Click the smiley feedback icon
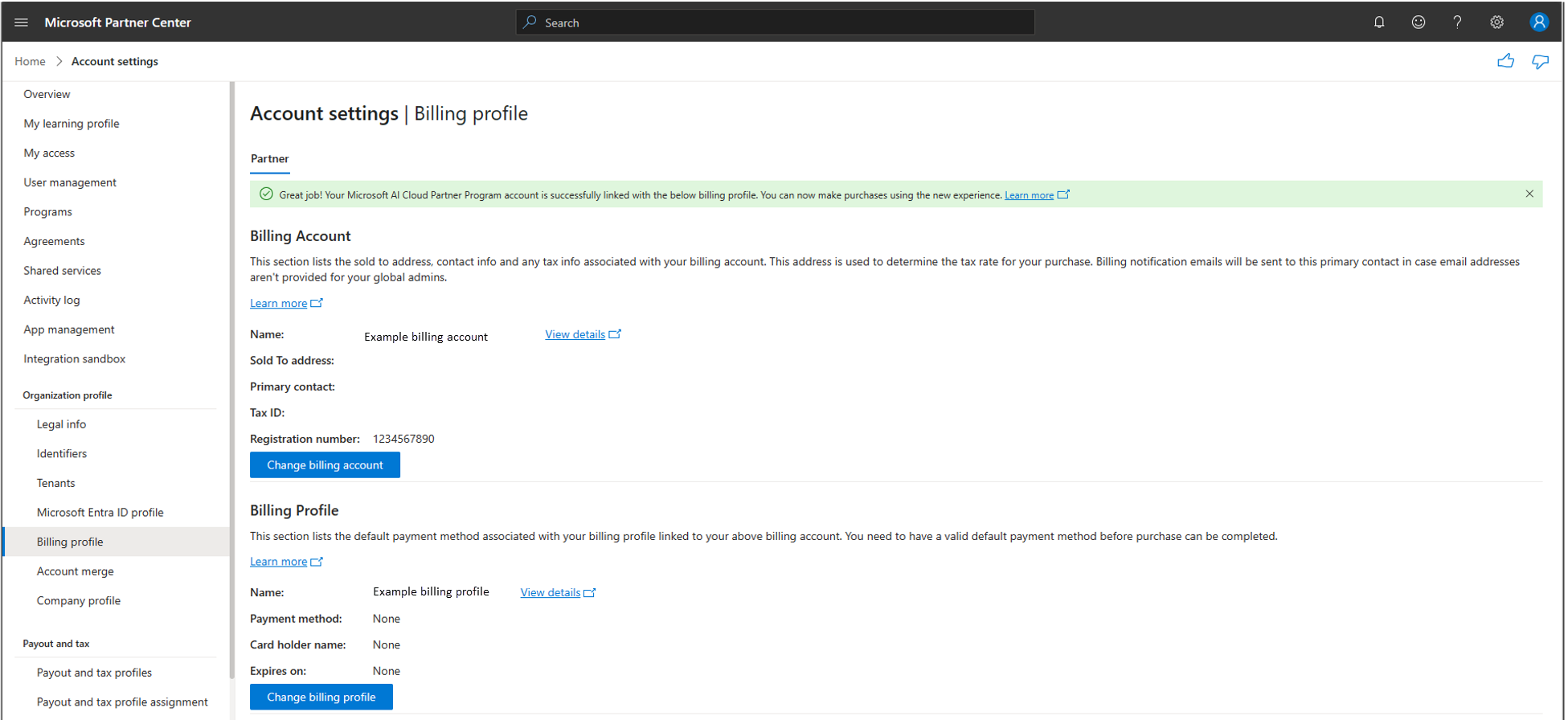 click(x=1419, y=22)
